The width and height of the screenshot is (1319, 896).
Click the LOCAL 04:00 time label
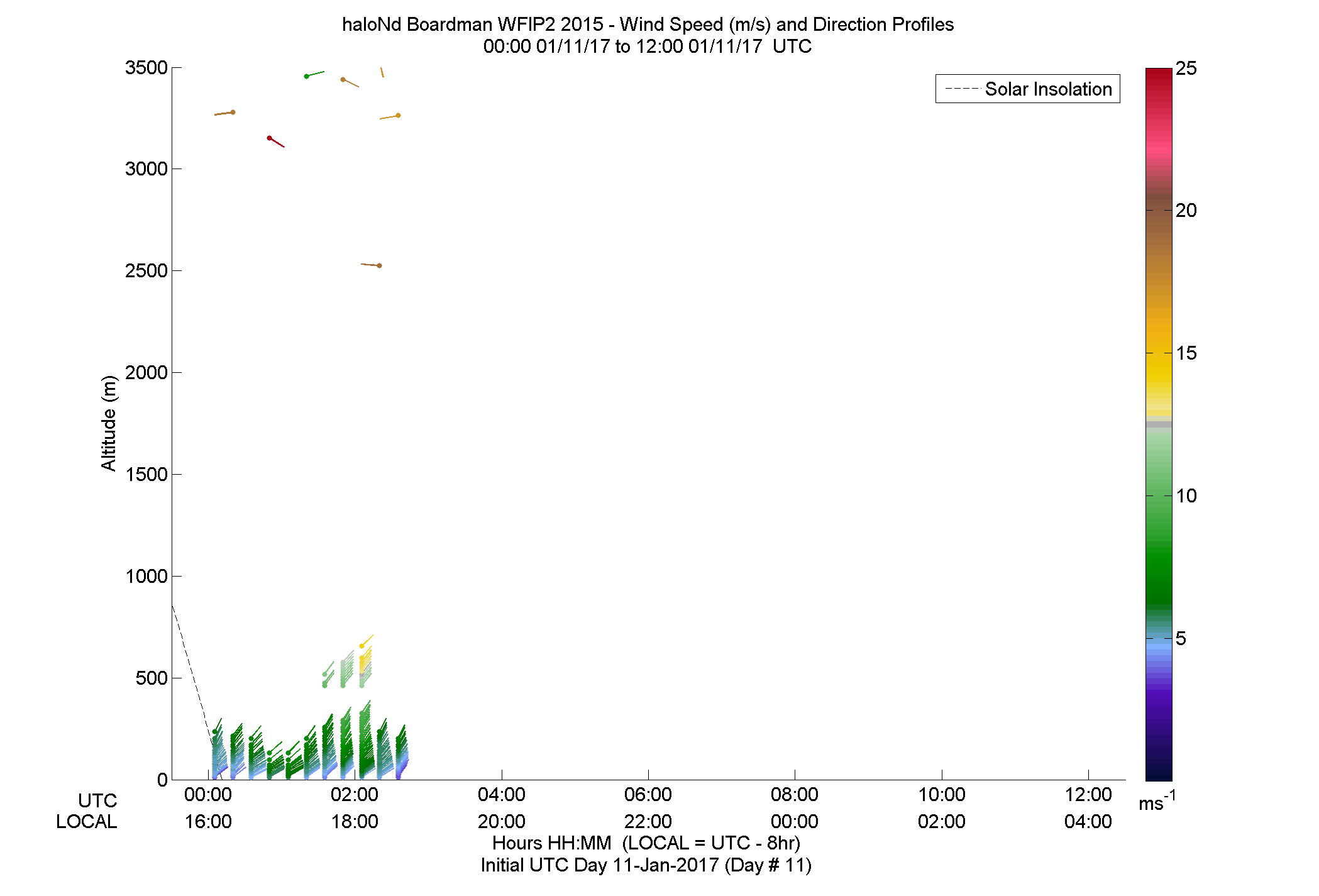[x=1088, y=821]
